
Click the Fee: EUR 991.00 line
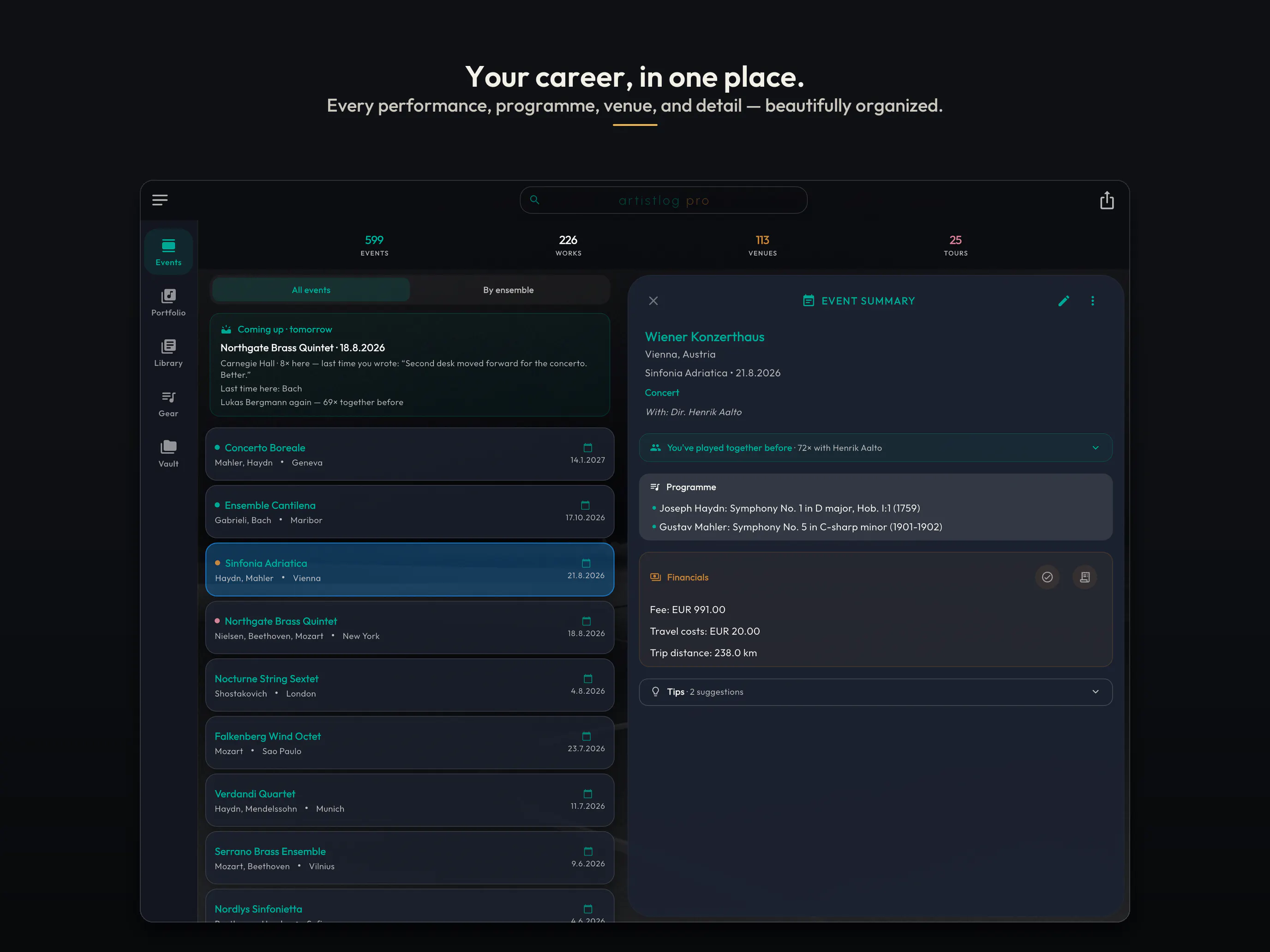point(687,609)
